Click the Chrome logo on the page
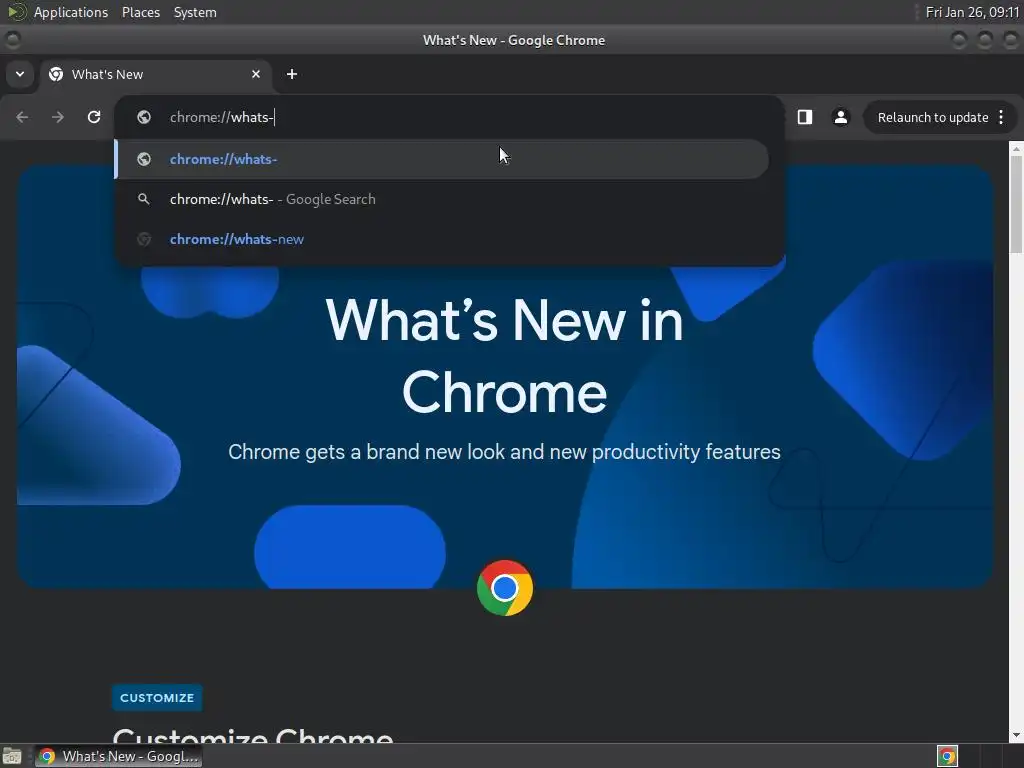The image size is (1024, 768). click(x=505, y=588)
